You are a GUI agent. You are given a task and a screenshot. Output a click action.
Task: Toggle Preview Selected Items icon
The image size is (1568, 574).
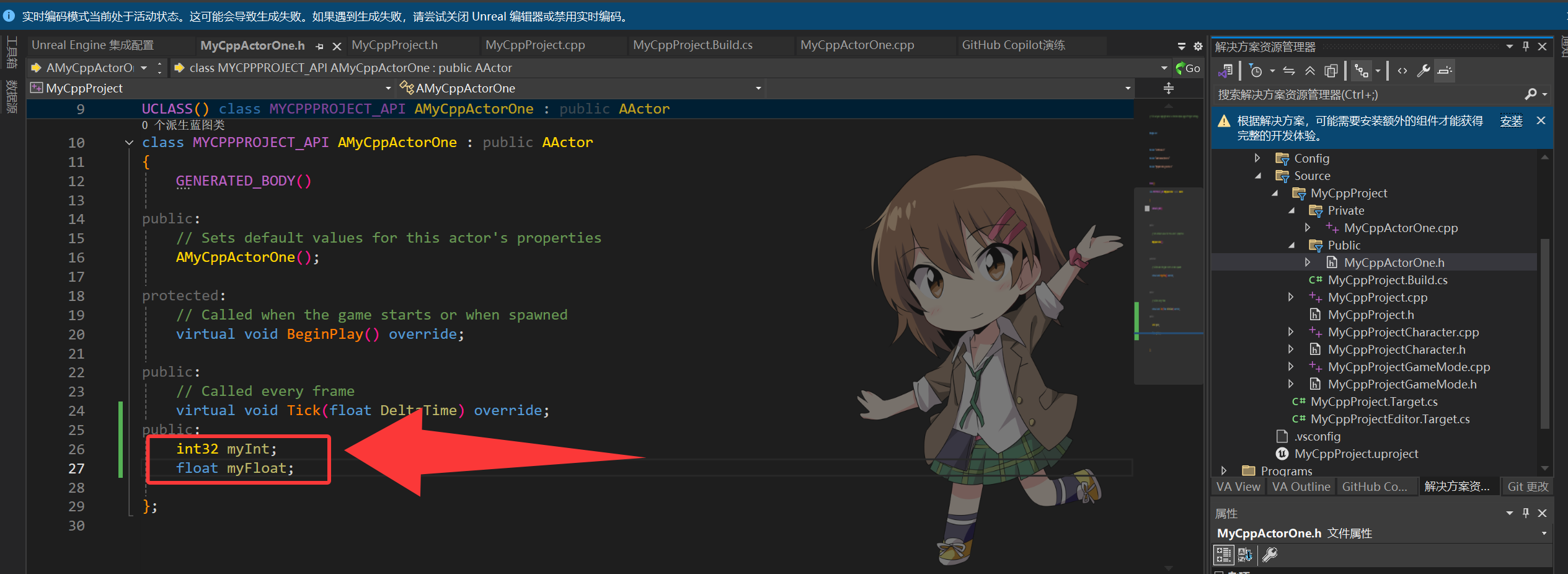[1445, 71]
